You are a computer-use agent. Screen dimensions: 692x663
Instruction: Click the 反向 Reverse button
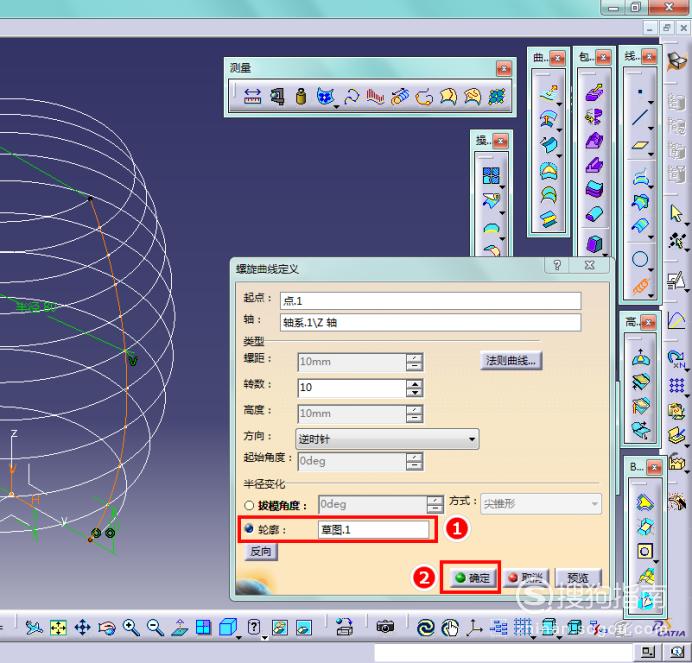tap(261, 551)
